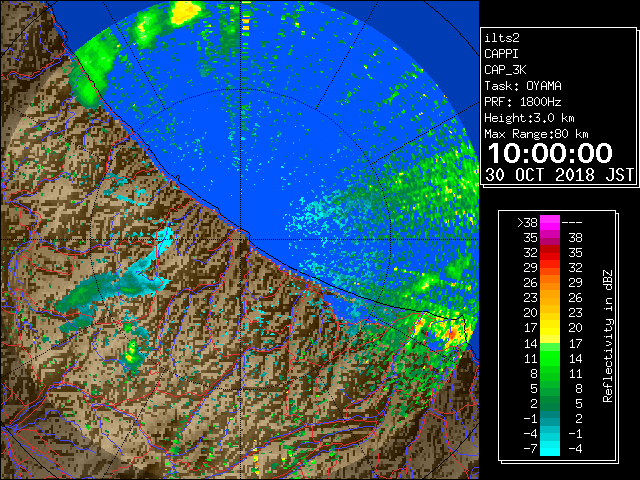Select the cyan -7 to -4 dBZ legend band
640x480 pixels.
click(x=550, y=448)
